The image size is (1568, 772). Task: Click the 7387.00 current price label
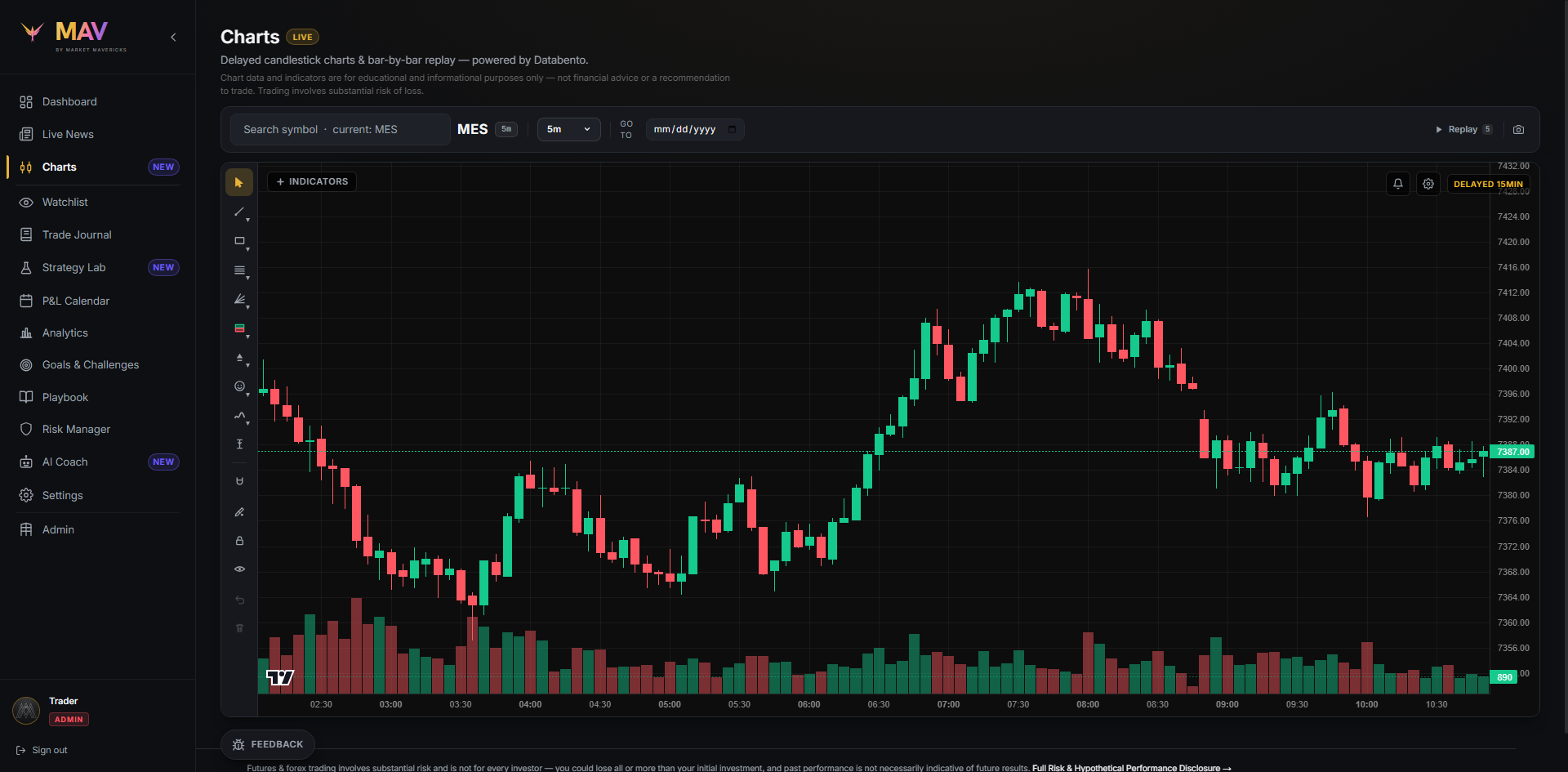(x=1512, y=452)
